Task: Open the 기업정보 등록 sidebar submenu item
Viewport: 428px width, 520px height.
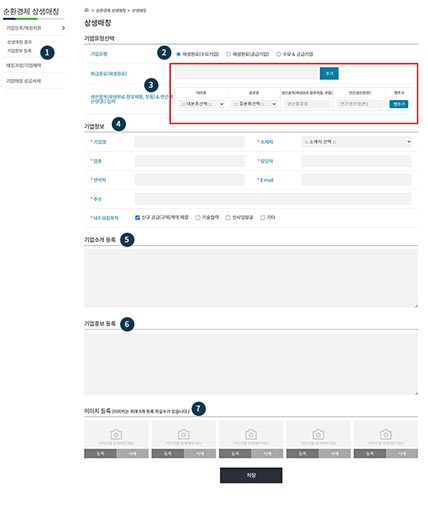Action: click(19, 51)
